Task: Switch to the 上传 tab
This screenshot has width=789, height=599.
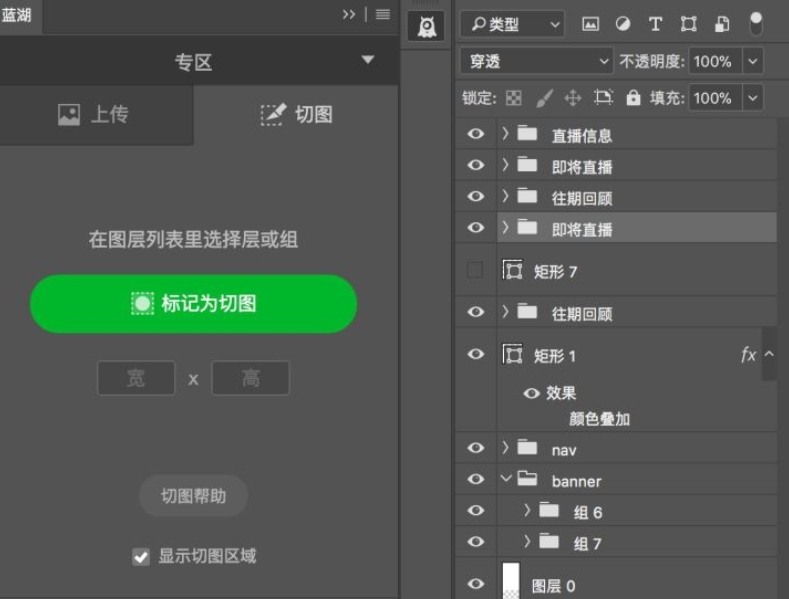Action: pyautogui.click(x=95, y=115)
